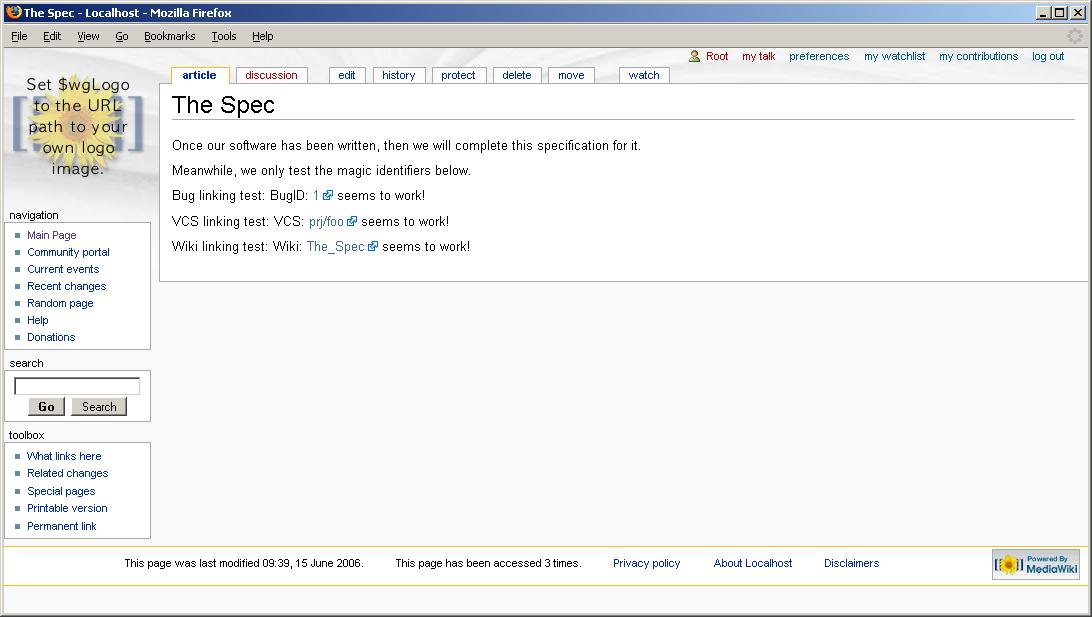Click the Firefox throbber icon
Screen dimensions: 1092x617
(x=1075, y=36)
